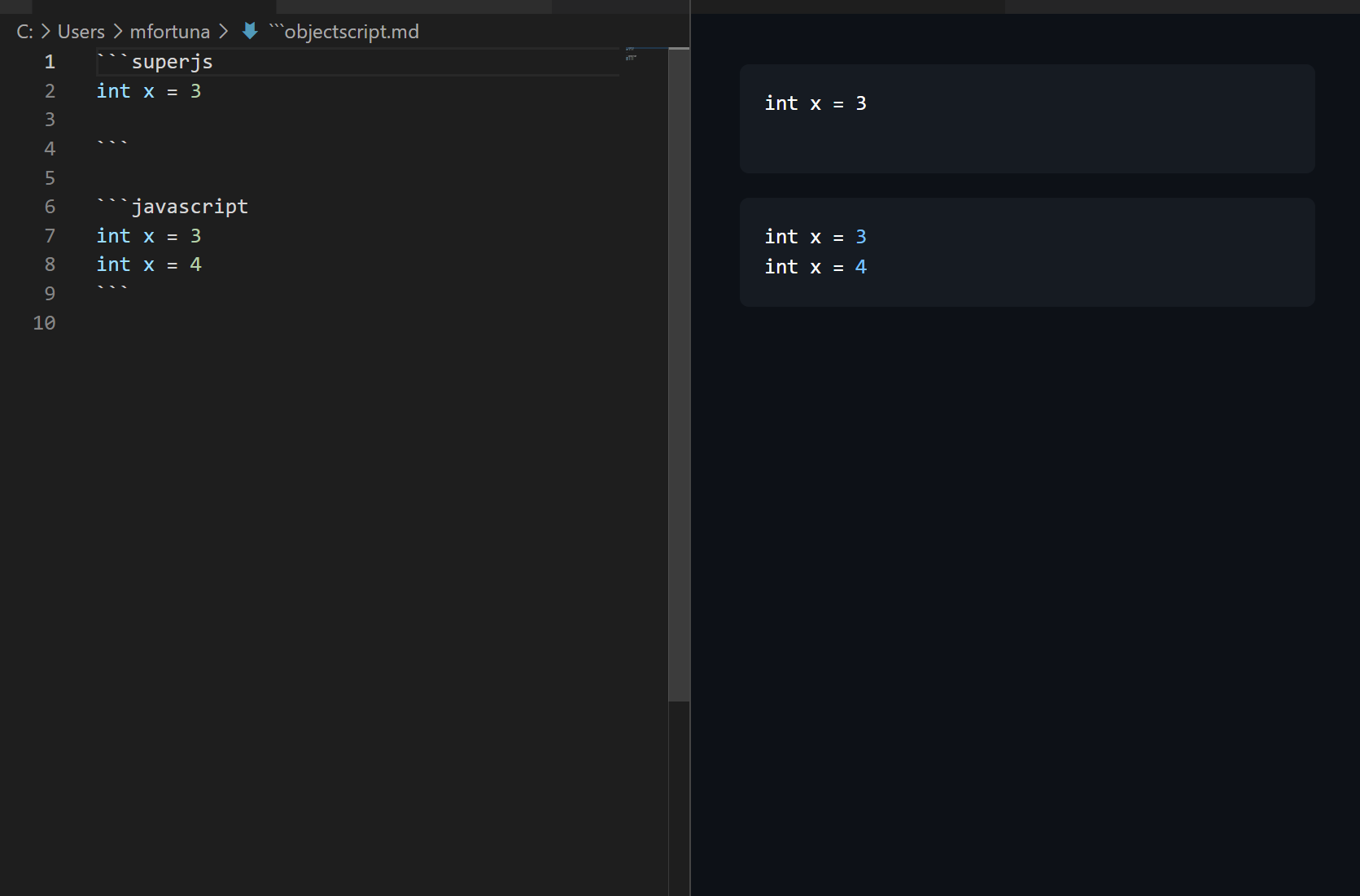Screen dimensions: 1360x896
Task: Click 'int x = 4' in second preview block
Action: 816,267
